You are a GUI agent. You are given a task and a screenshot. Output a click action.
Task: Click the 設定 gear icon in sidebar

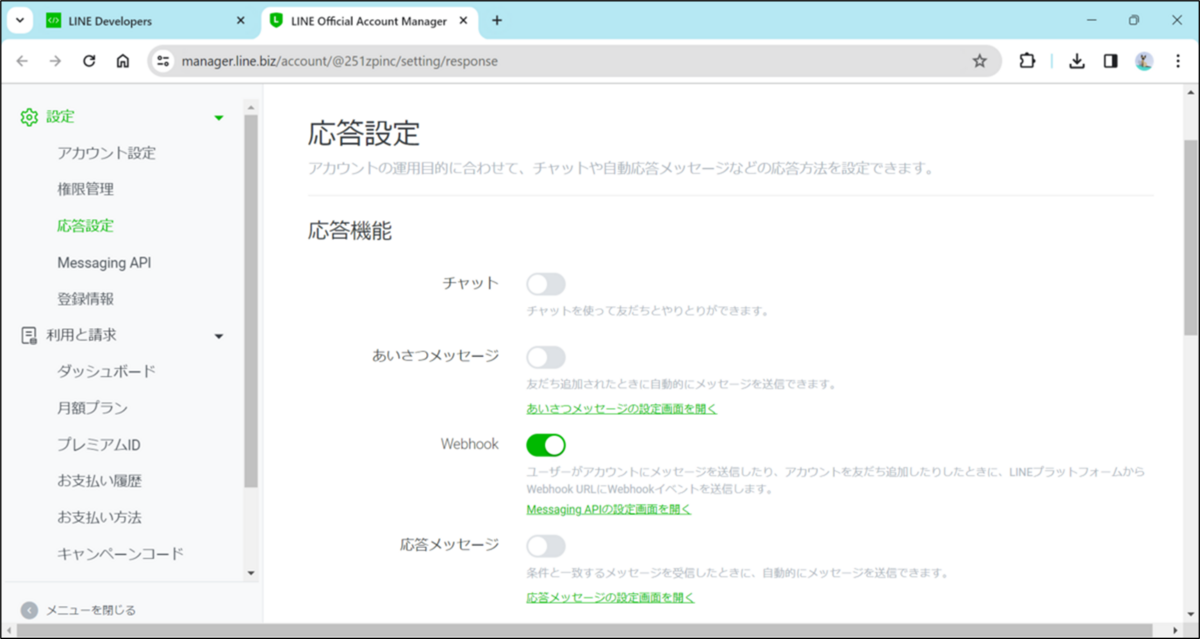[x=29, y=117]
